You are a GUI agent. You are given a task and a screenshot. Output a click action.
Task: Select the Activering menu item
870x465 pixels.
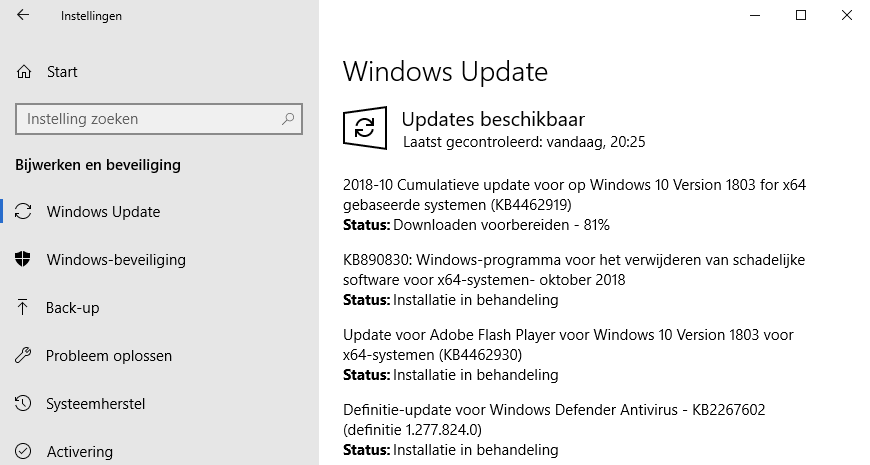(x=80, y=452)
